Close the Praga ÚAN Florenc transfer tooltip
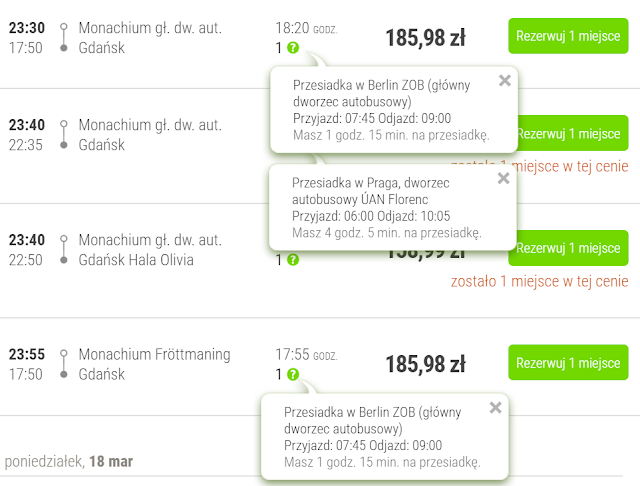Screen dimensions: 640x486 tap(504, 178)
